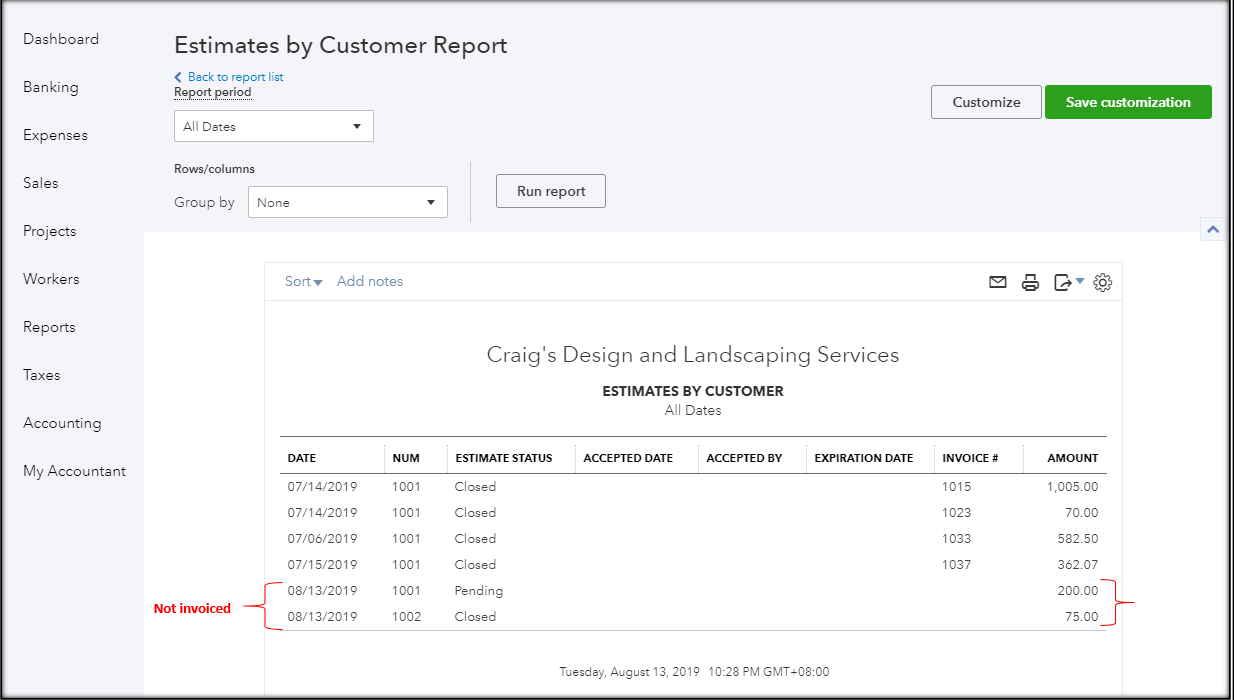Open the 200.00 pending estimate amount
Image resolution: width=1234 pixels, height=700 pixels.
pyautogui.click(x=1078, y=591)
